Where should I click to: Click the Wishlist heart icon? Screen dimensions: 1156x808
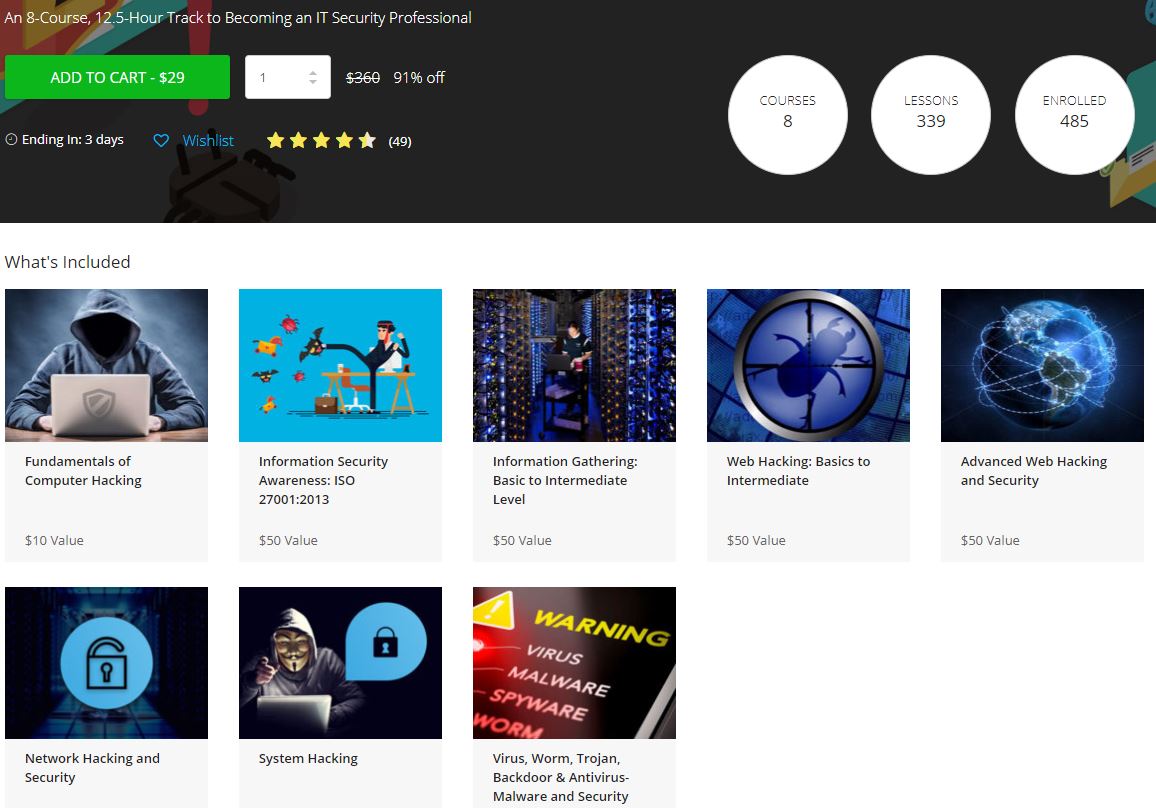pyautogui.click(x=161, y=141)
